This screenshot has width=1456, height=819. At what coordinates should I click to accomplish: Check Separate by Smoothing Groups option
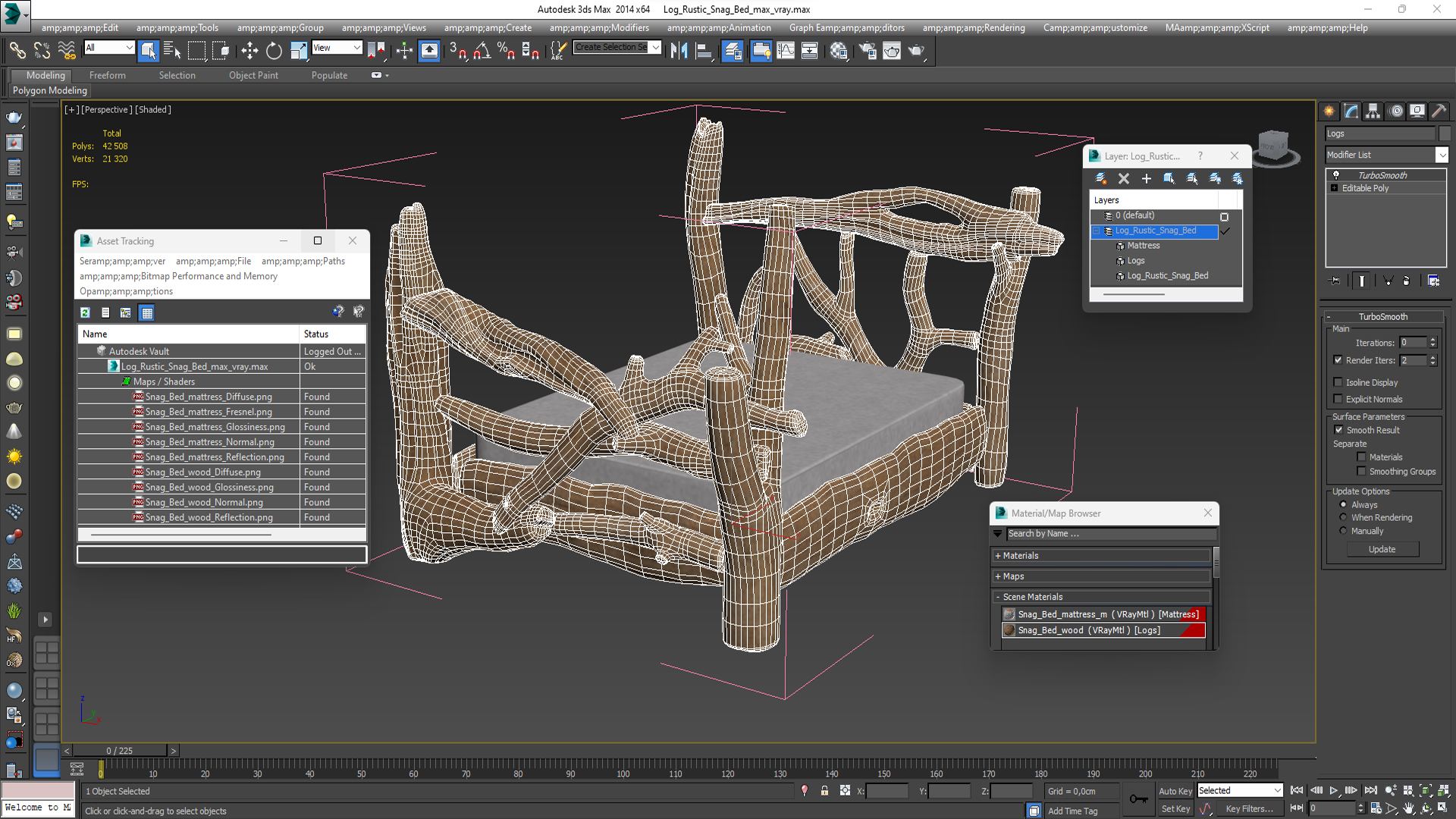(x=1361, y=472)
